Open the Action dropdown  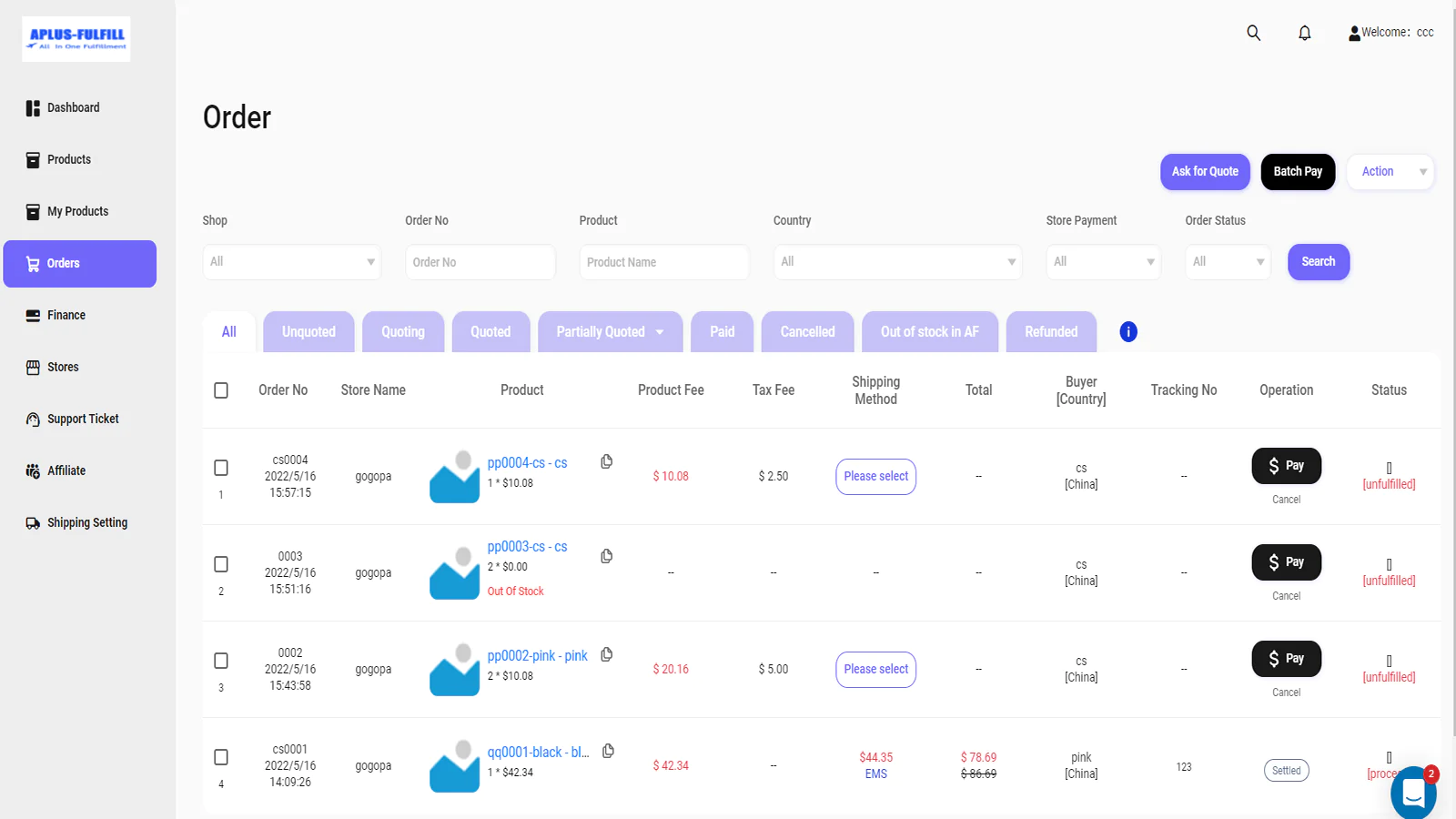[1390, 172]
